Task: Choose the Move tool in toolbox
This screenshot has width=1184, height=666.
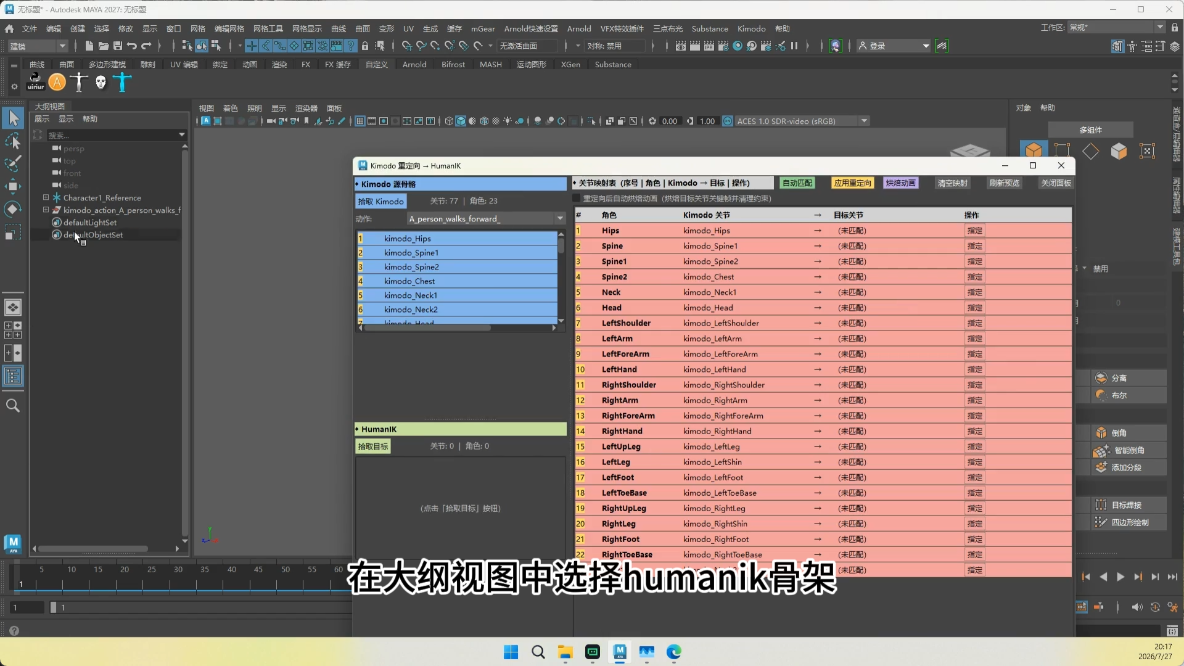Action: 13,187
